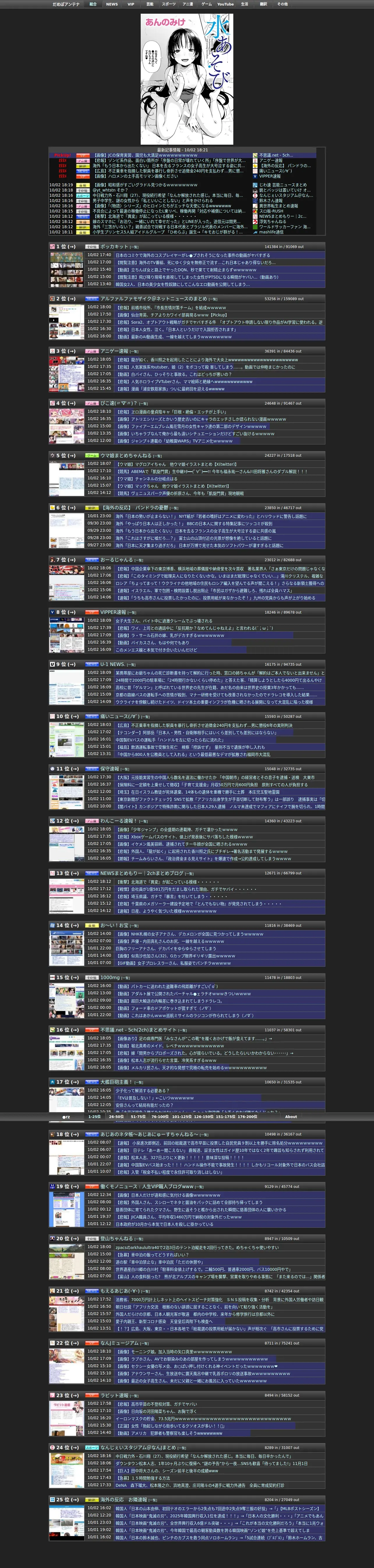Open the About link in pagination bar
The width and height of the screenshot is (374, 1568).
(x=291, y=1117)
